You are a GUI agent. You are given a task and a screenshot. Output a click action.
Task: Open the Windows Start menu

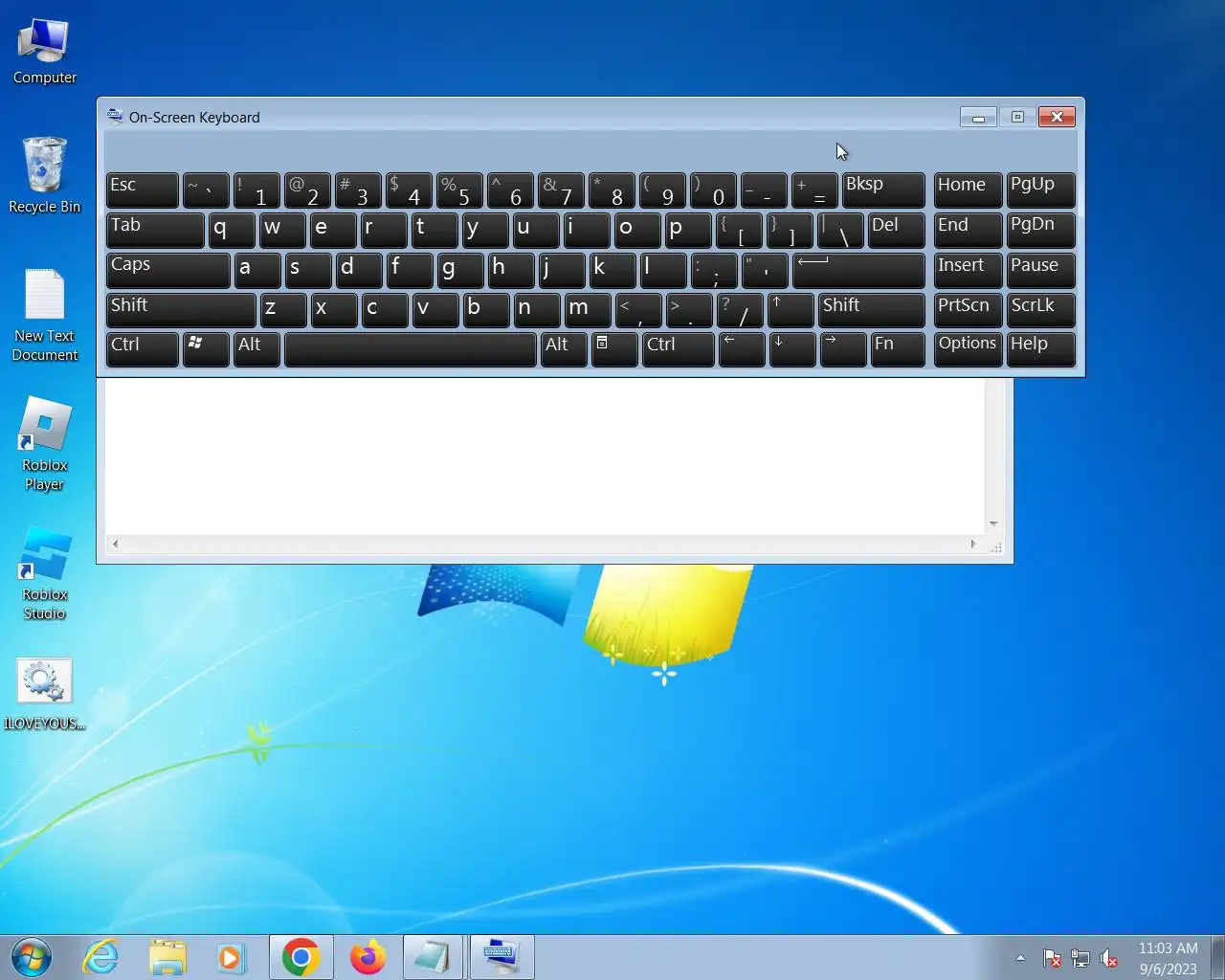point(32,957)
